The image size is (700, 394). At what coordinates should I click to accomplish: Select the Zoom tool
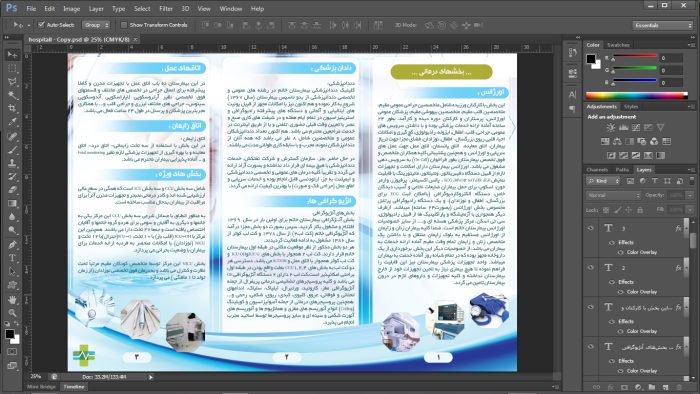(12, 313)
